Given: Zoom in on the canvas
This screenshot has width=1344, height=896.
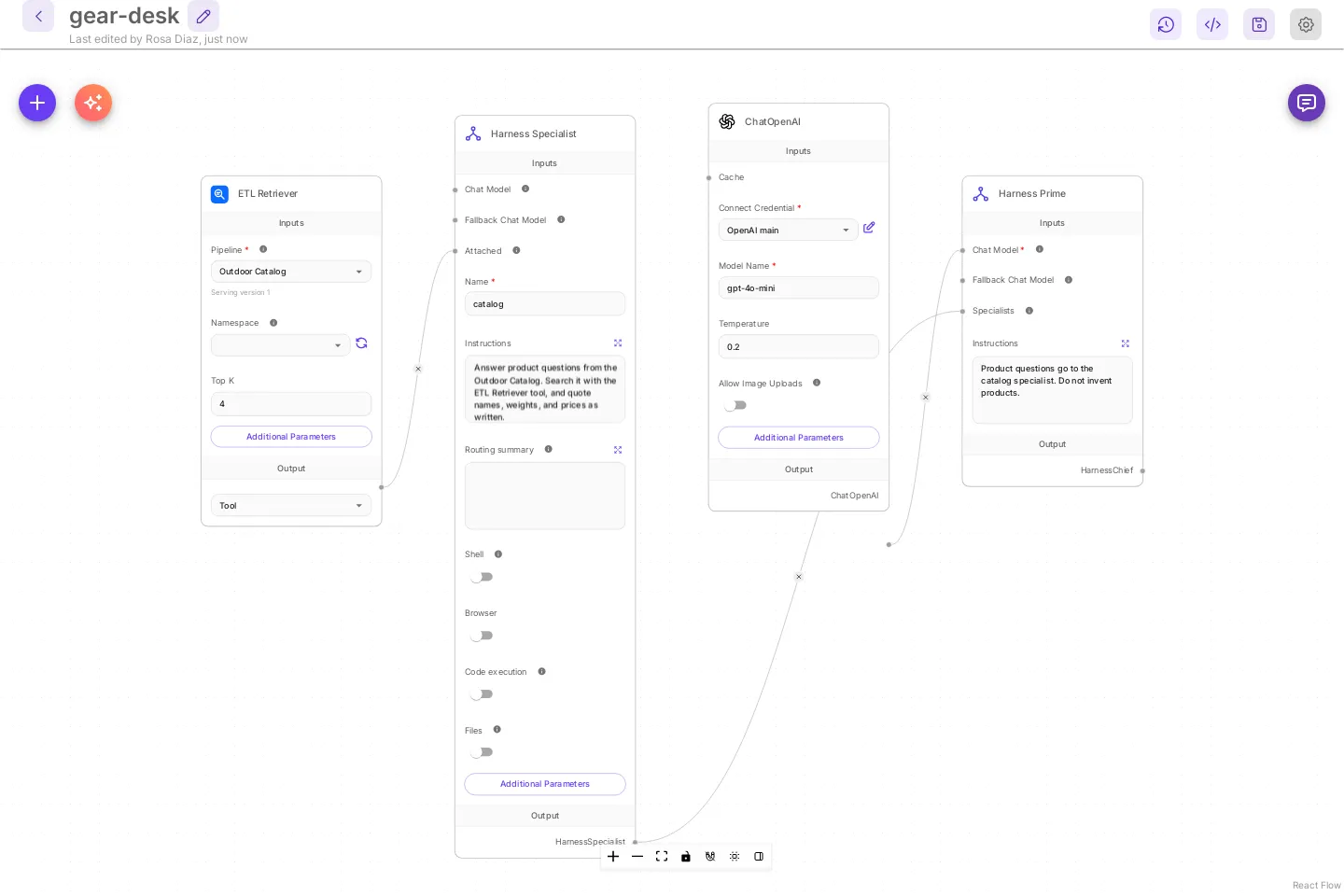Looking at the screenshot, I should [613, 857].
